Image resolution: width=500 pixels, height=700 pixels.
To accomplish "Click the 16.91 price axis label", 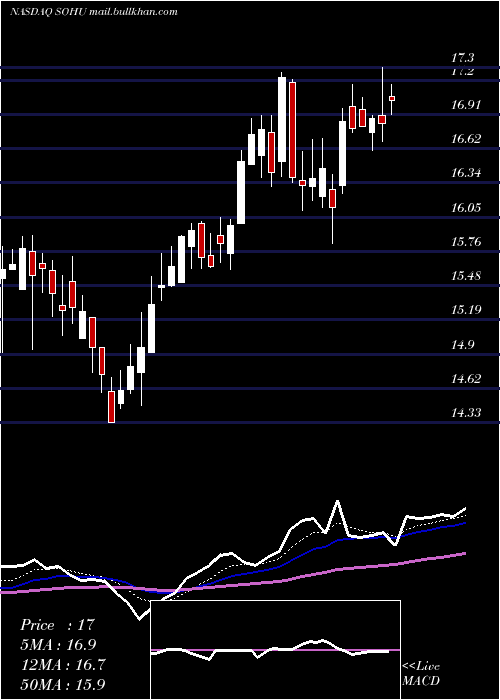I will tap(466, 105).
